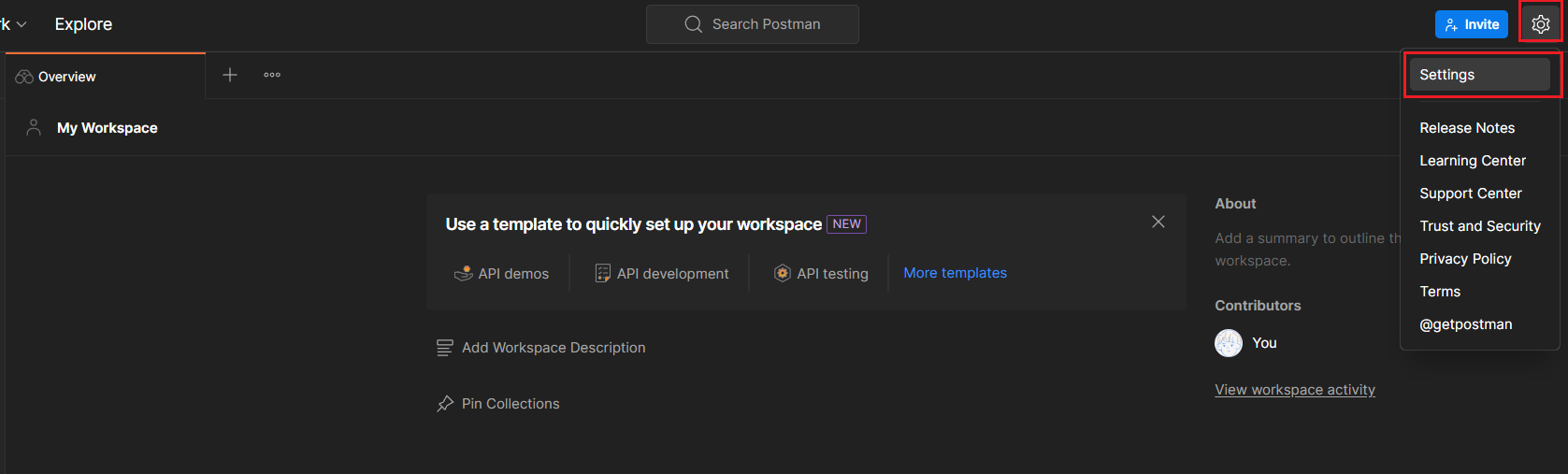The height and width of the screenshot is (474, 1568).
Task: Select the API demos template
Action: click(502, 274)
